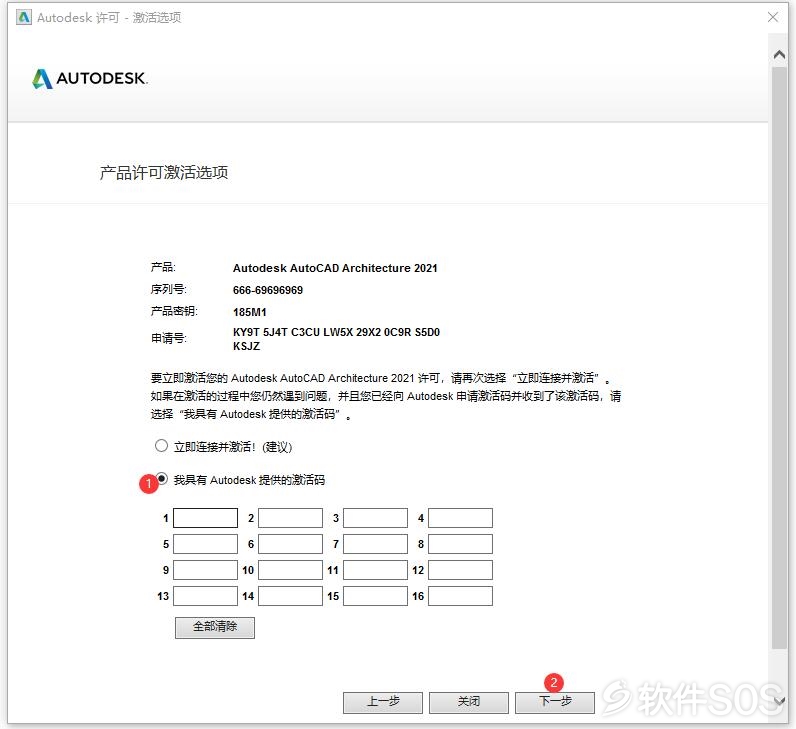Click activation code field 10

point(290,570)
